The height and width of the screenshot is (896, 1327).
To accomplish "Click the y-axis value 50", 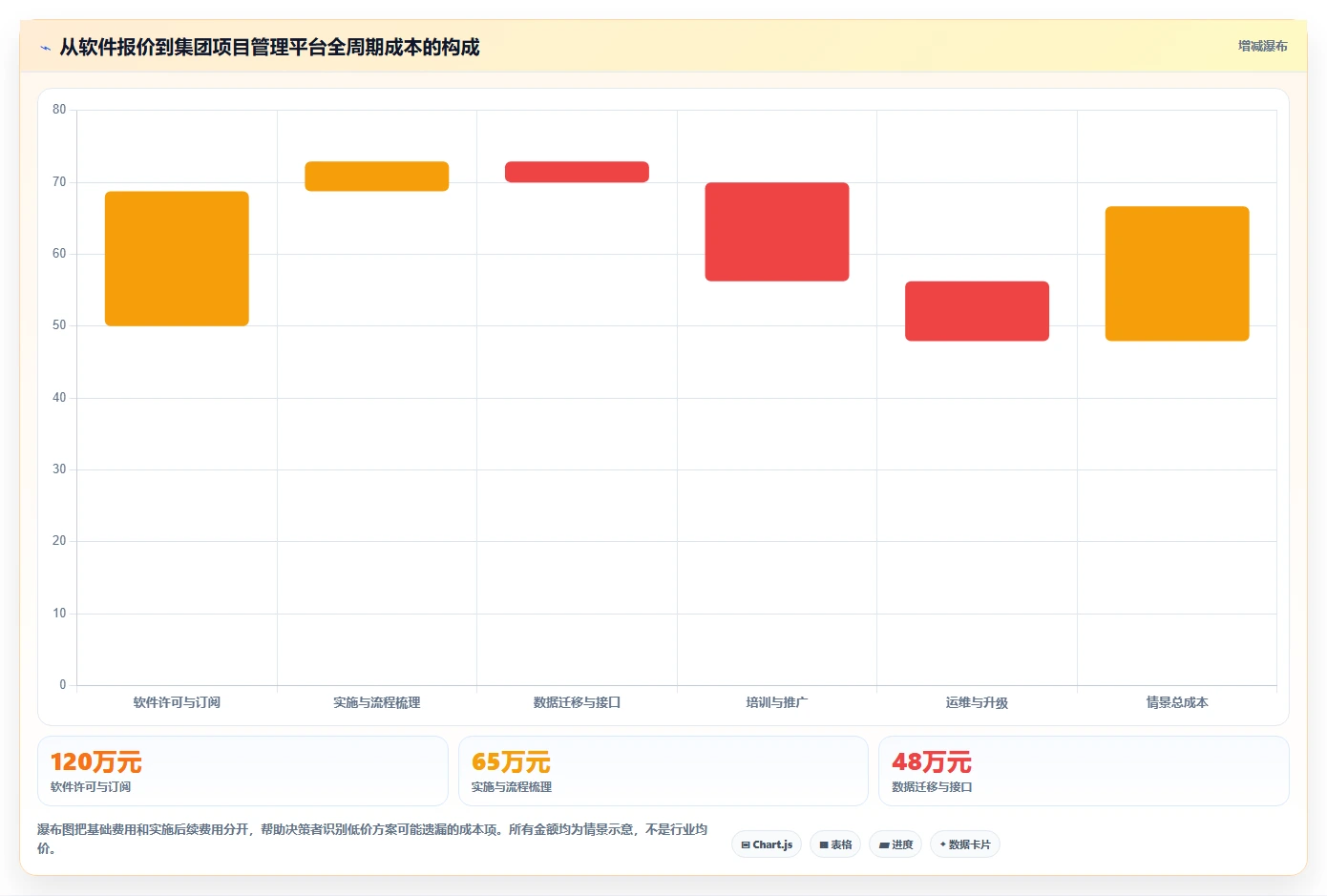I will pos(59,325).
